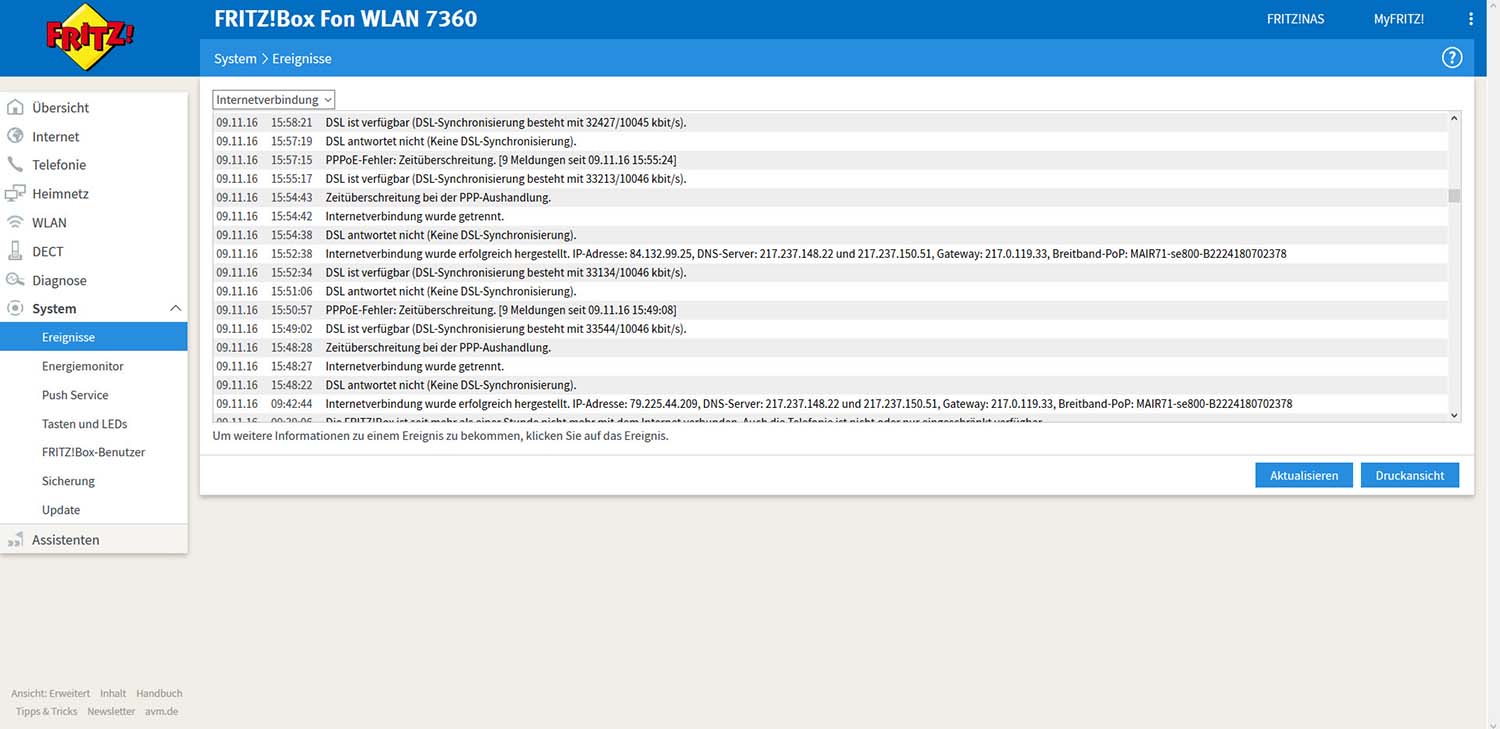
Task: Collapse the System menu chevron
Action: tap(175, 309)
